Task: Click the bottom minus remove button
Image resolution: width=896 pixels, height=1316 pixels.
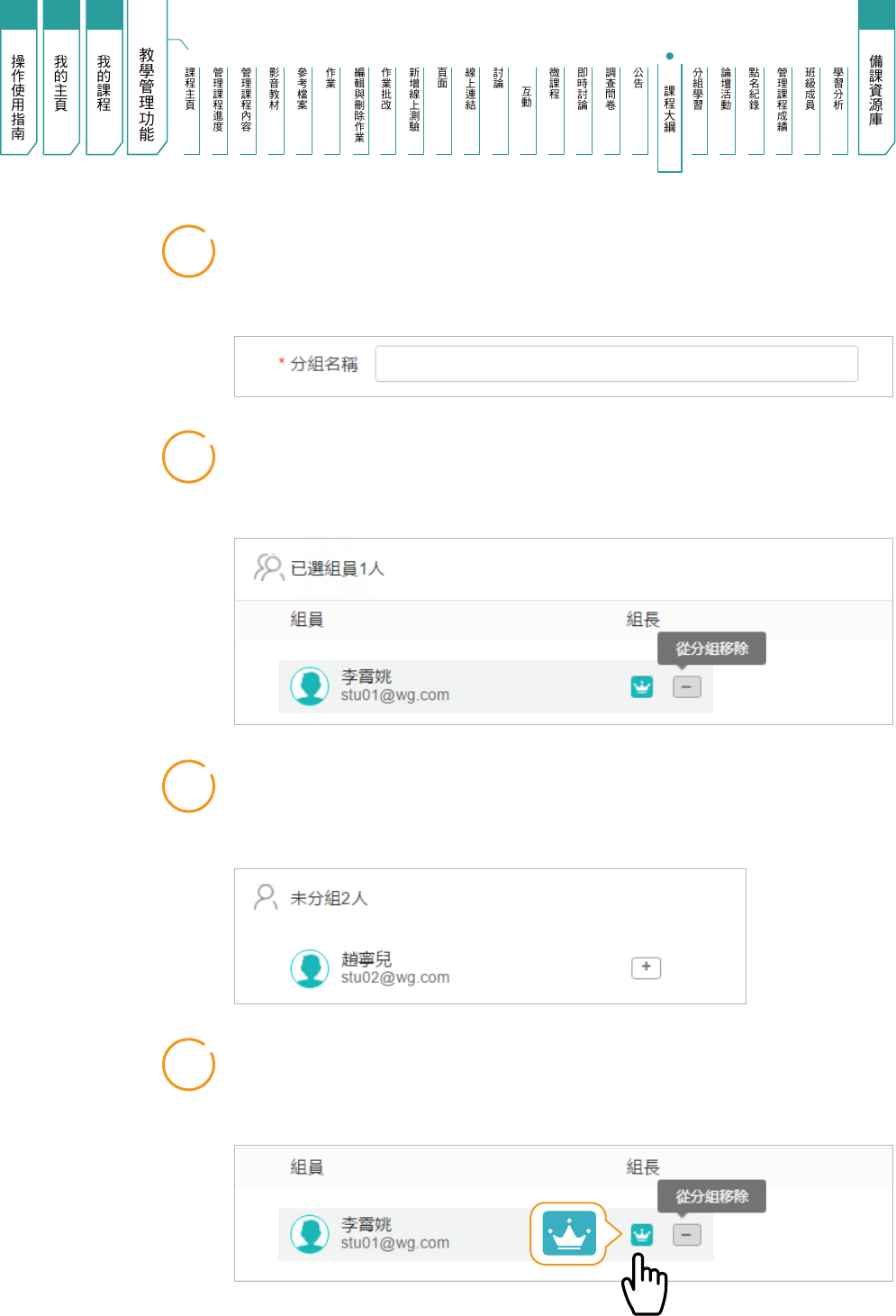Action: 686,1235
